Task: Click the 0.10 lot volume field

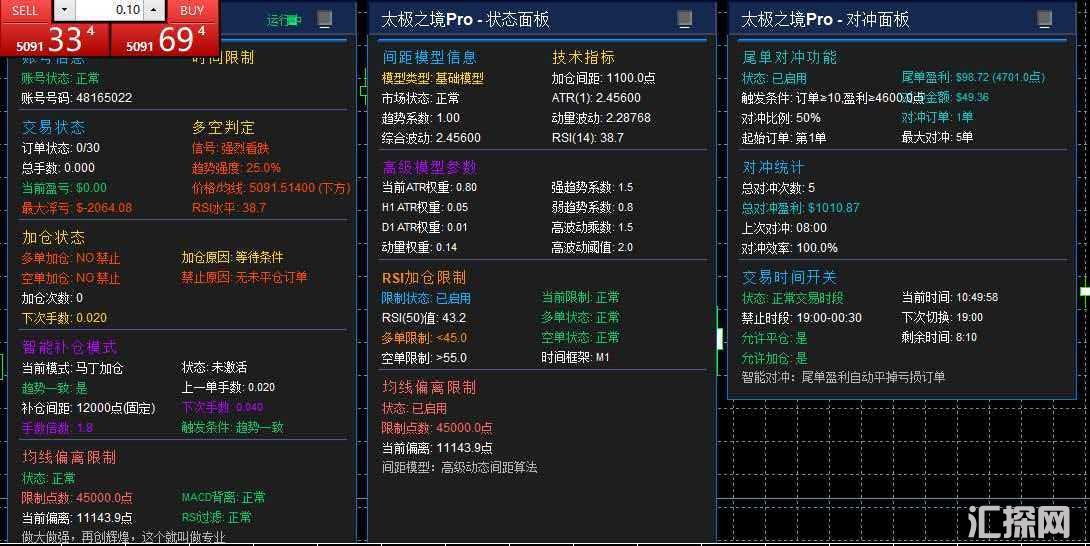Action: click(x=110, y=10)
